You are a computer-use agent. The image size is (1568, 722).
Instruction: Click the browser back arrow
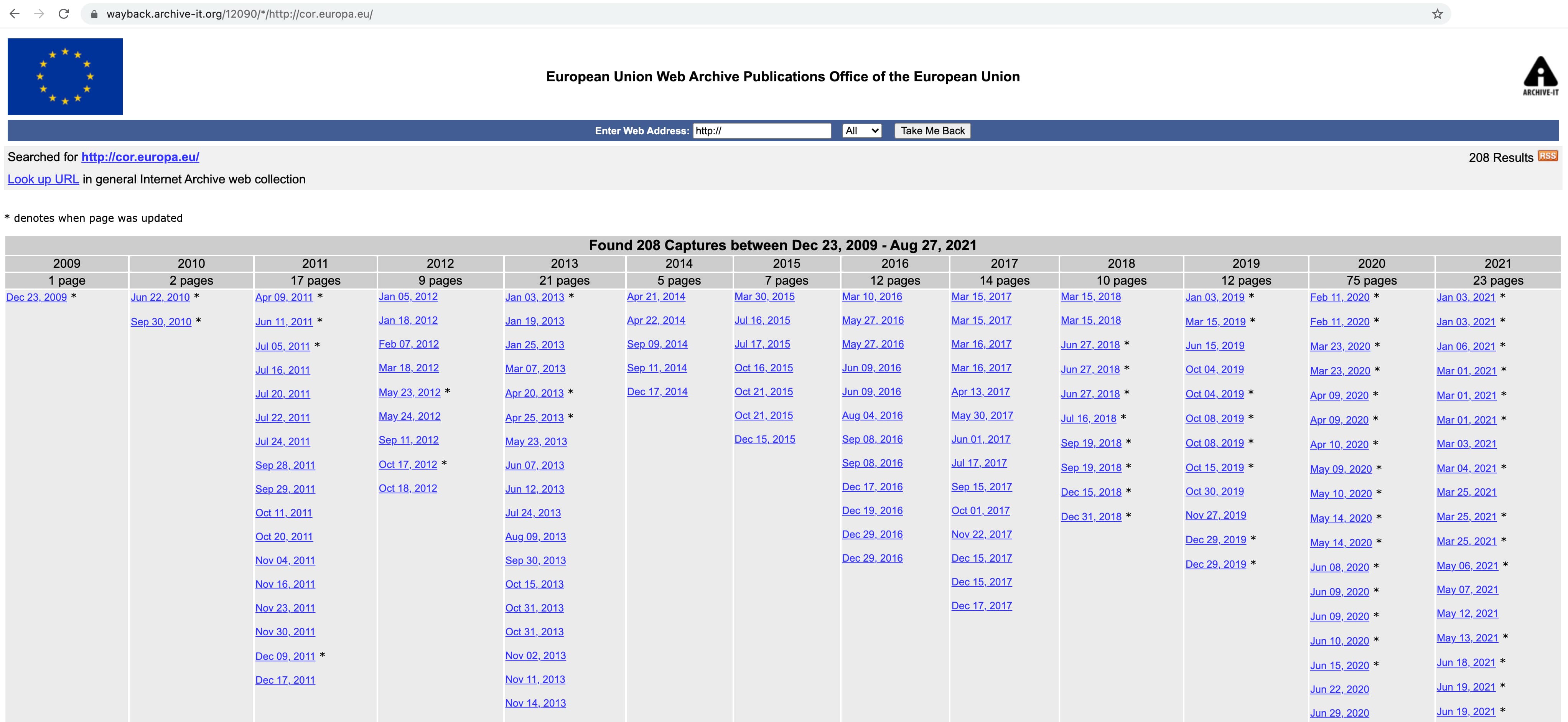[x=15, y=13]
